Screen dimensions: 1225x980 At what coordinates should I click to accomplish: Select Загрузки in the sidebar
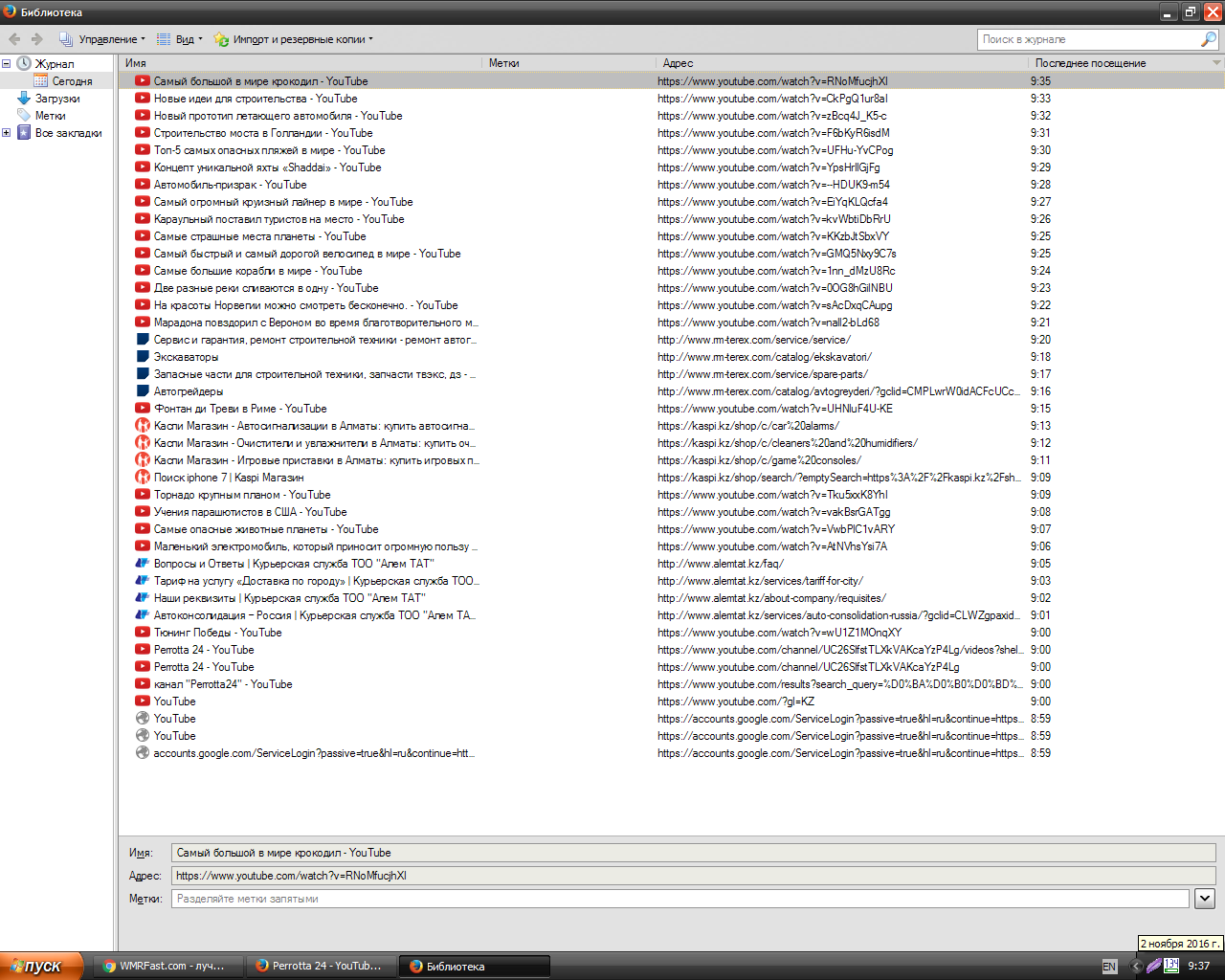tap(57, 99)
